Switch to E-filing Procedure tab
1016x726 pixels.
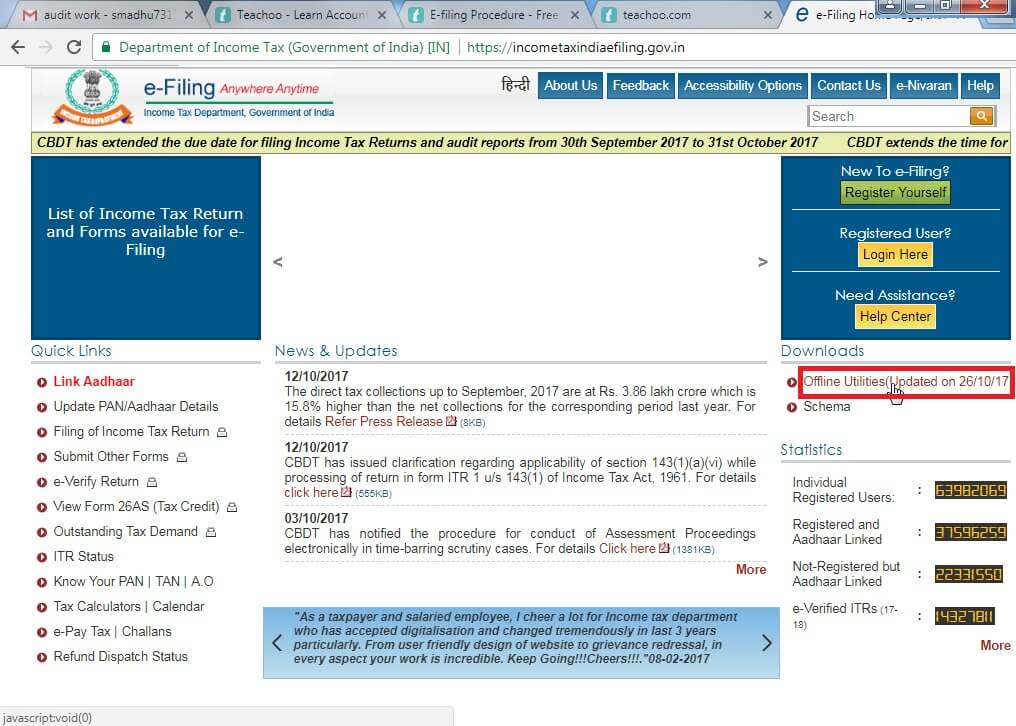coord(492,15)
